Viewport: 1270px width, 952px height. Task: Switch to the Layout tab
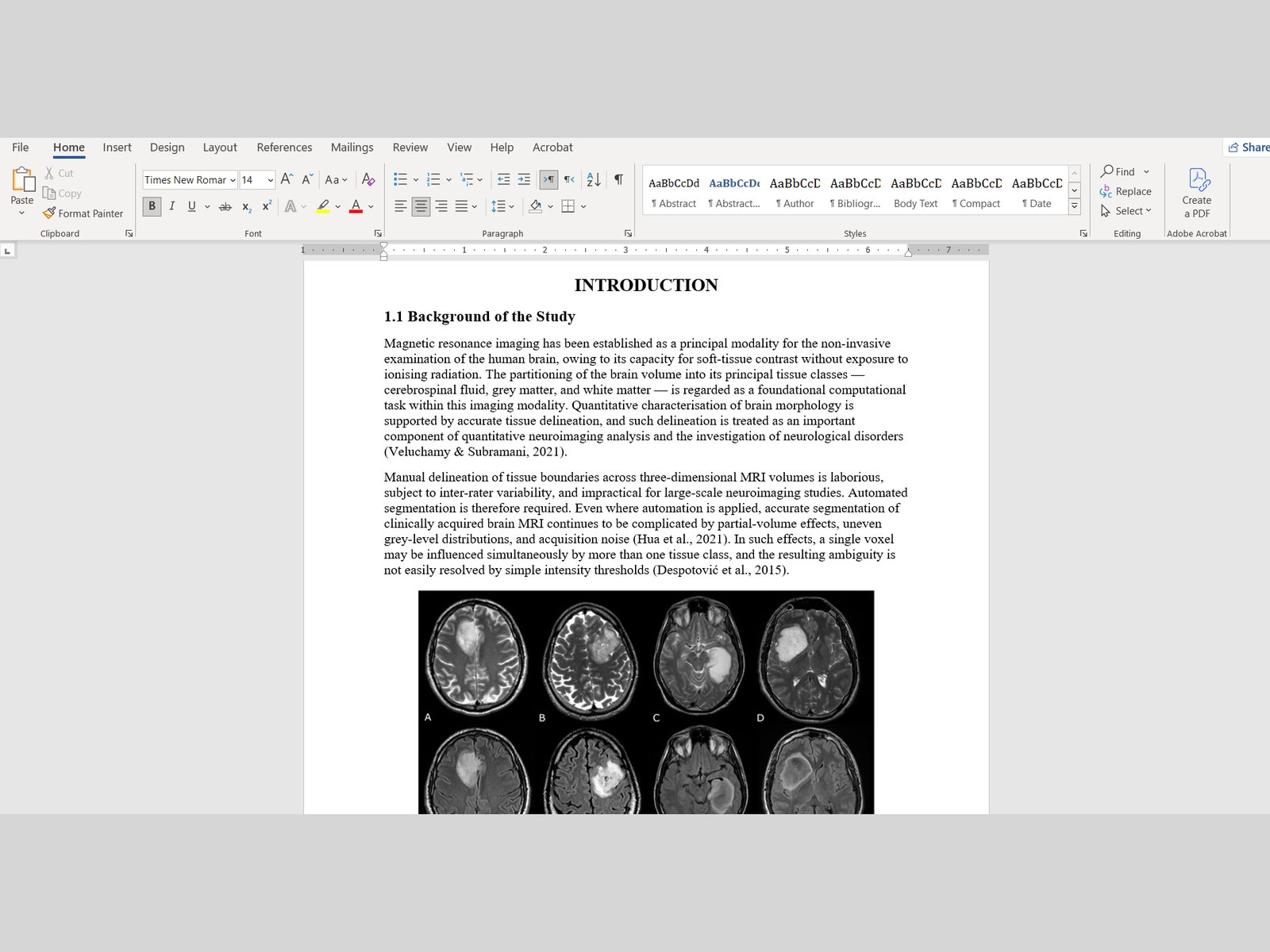tap(220, 148)
